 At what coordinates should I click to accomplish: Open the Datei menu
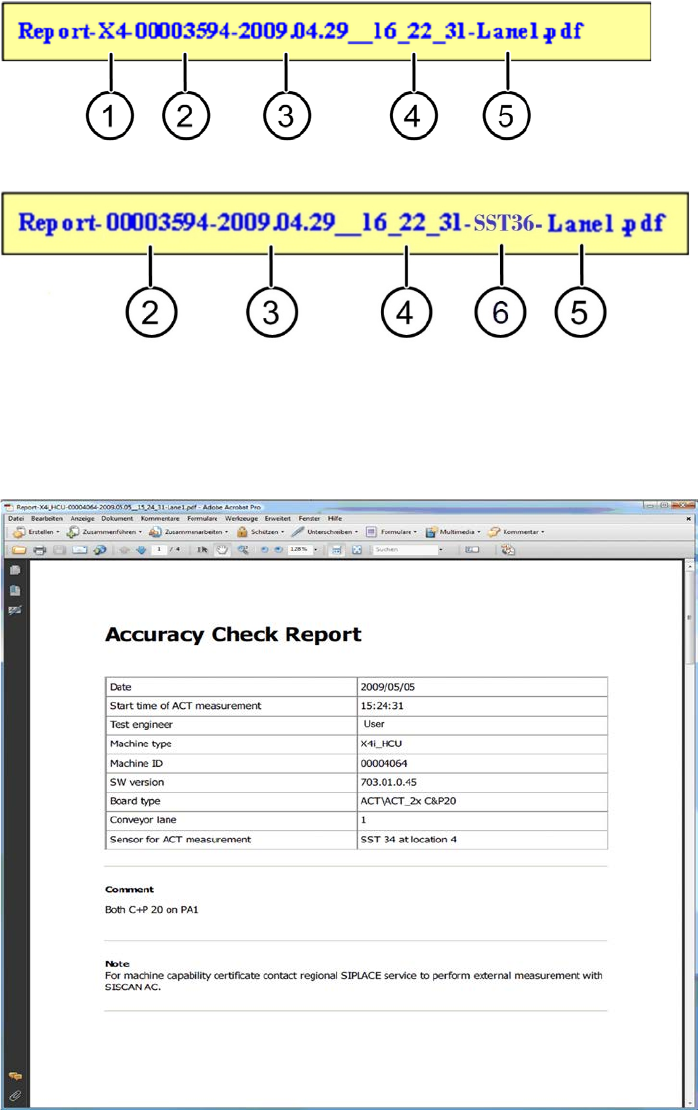(16, 518)
